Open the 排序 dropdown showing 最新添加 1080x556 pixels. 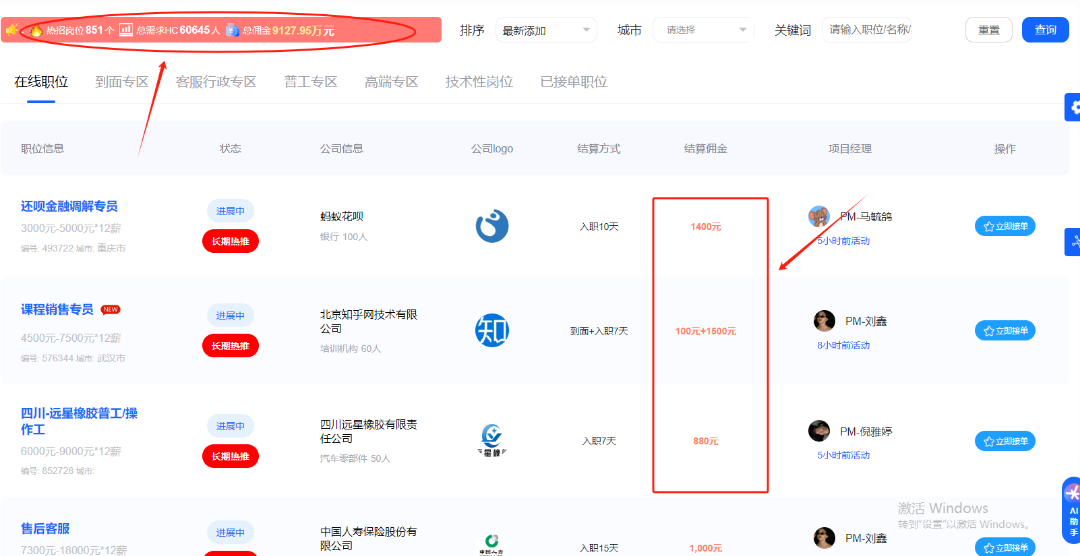pos(546,30)
